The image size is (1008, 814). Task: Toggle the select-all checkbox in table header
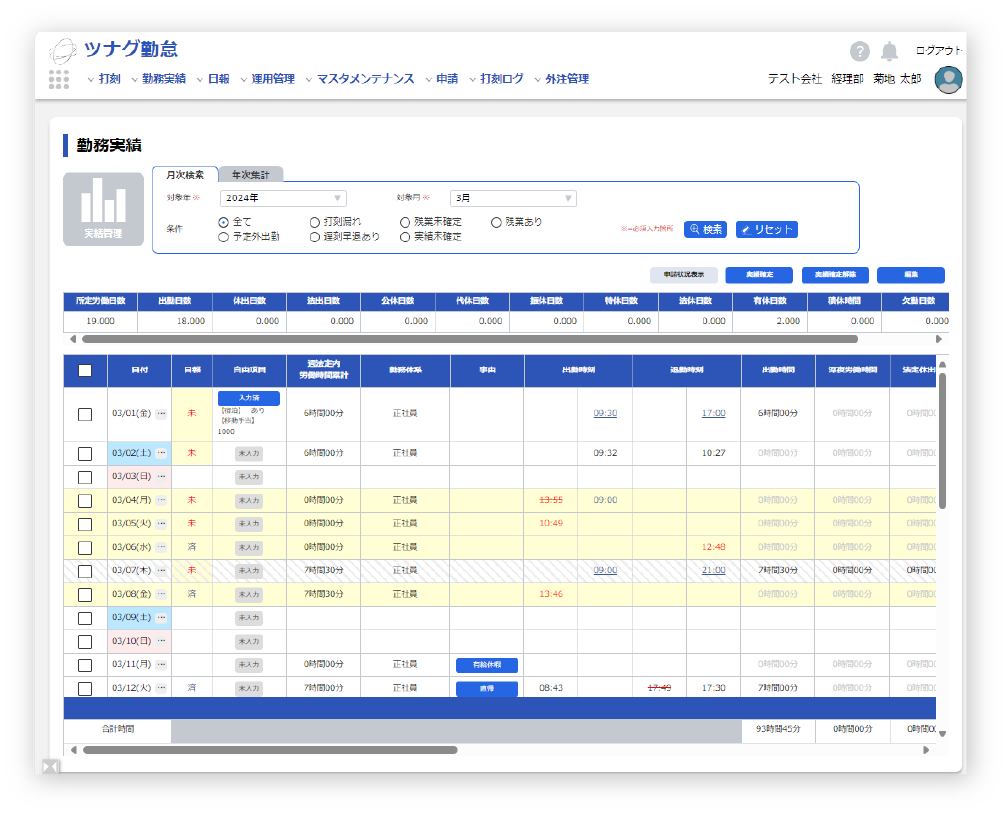pyautogui.click(x=85, y=371)
